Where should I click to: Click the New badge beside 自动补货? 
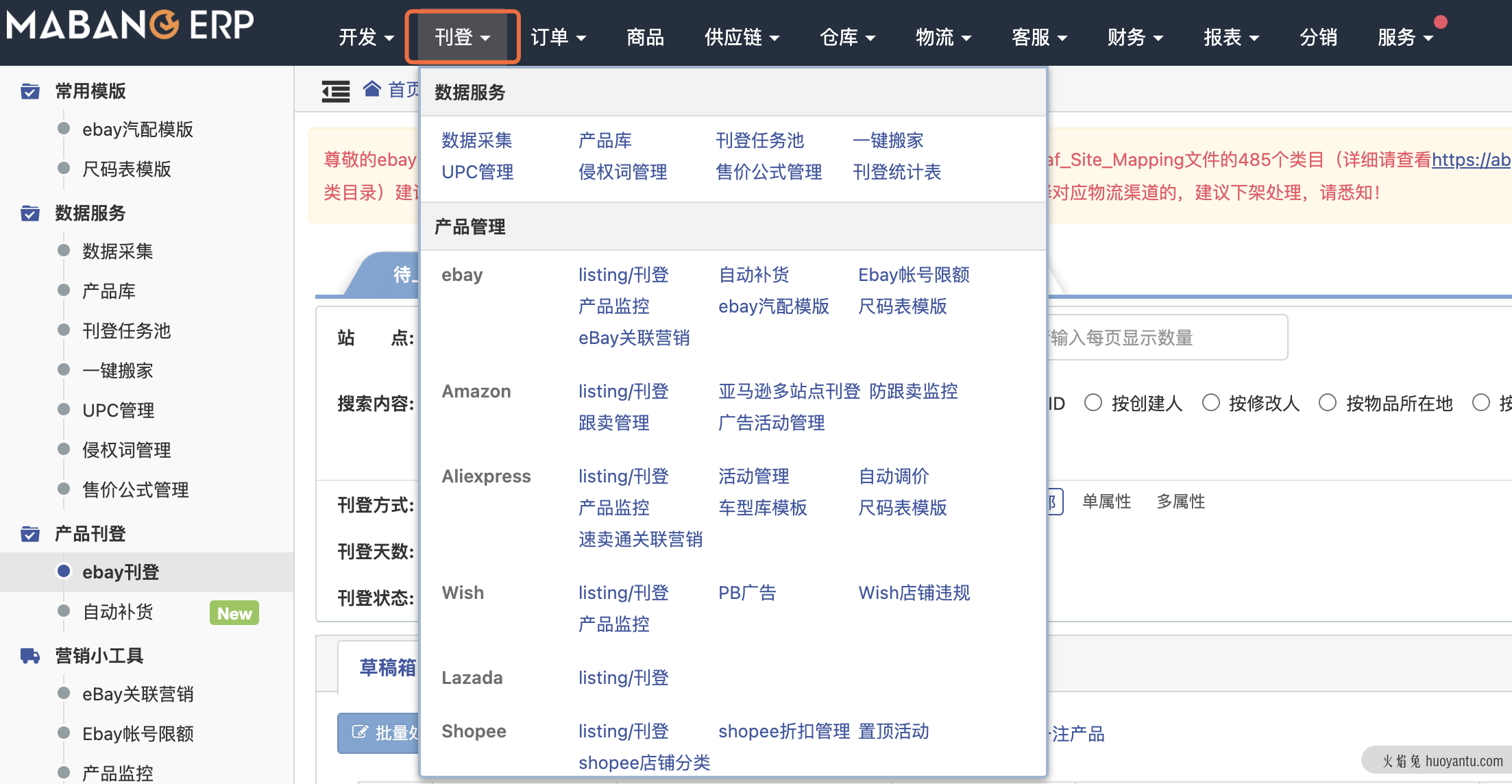[234, 613]
